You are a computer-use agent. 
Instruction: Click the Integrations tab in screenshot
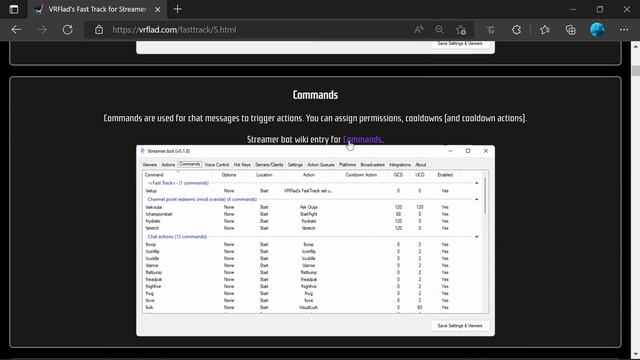coord(400,164)
